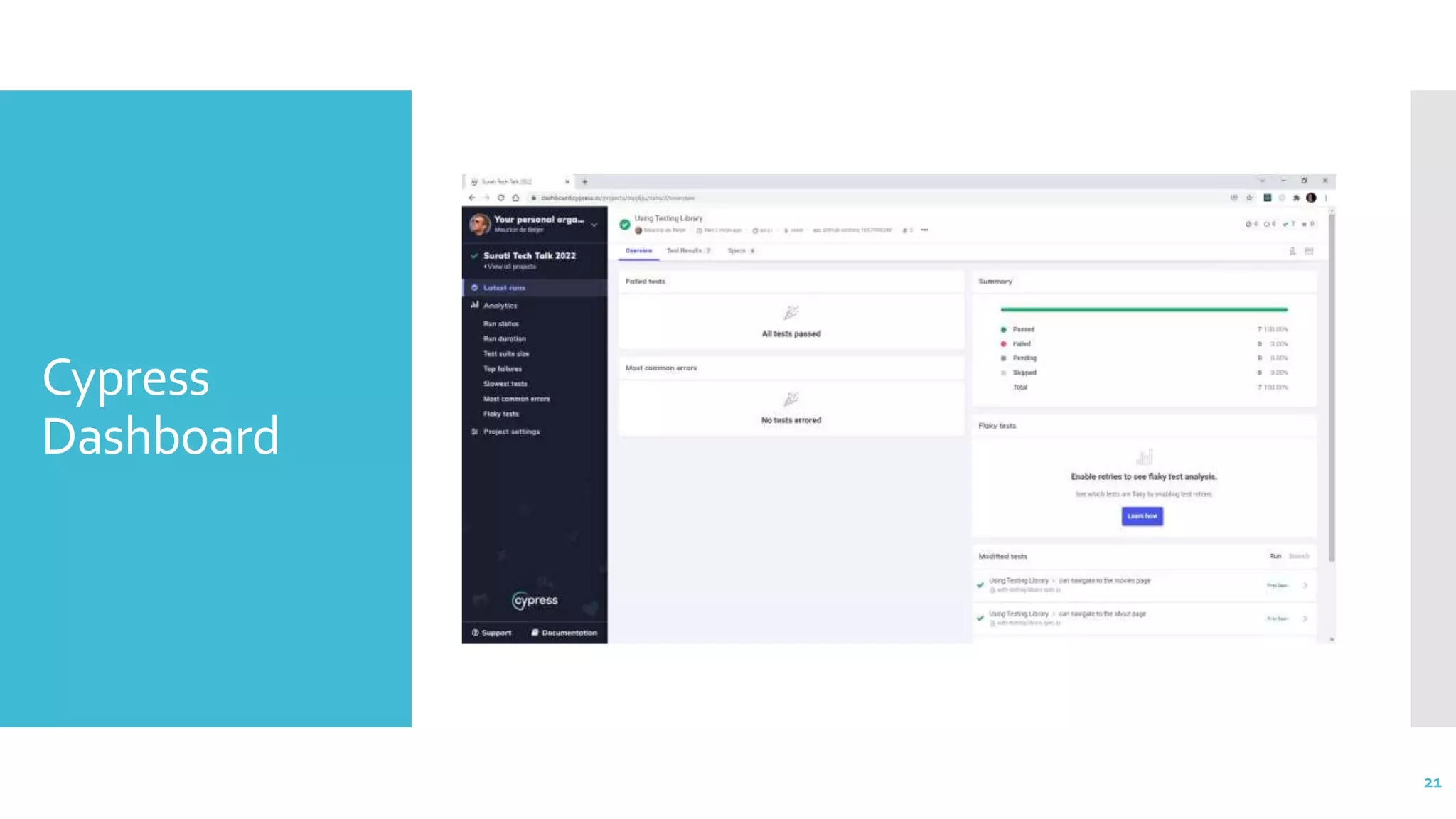The image size is (1456, 819).
Task: Open Test suite size analytics
Action: tap(506, 354)
